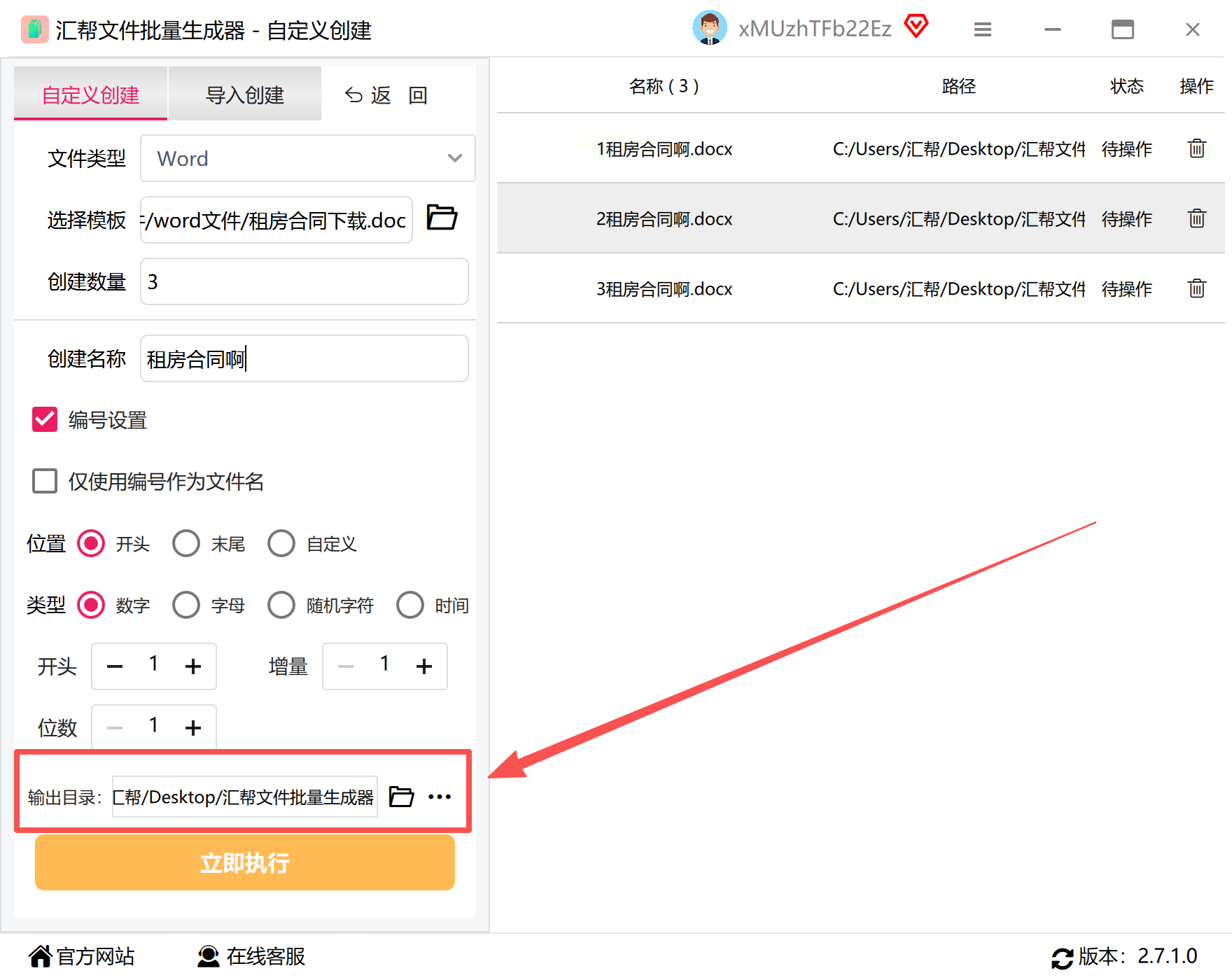Viewport: 1232px width, 980px height.
Task: Click the username xMUzhTFb22Ez
Action: 815,29
